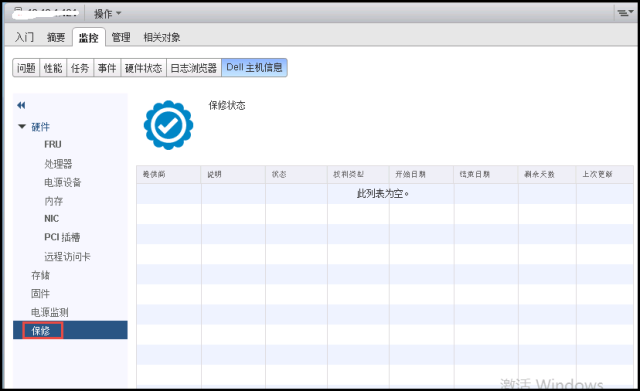Collapse the 硬件 tree node
Screen dimensions: 640x391
22,127
